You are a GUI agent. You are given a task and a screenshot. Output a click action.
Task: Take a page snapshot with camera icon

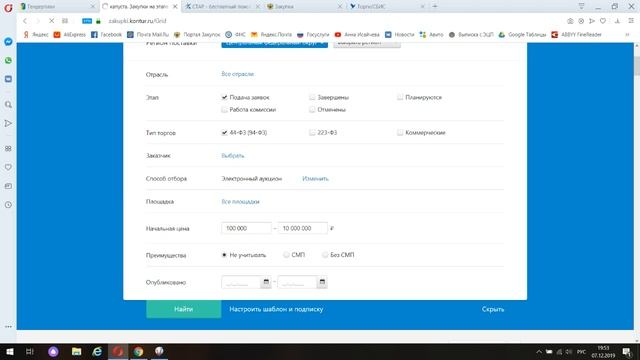coord(570,21)
